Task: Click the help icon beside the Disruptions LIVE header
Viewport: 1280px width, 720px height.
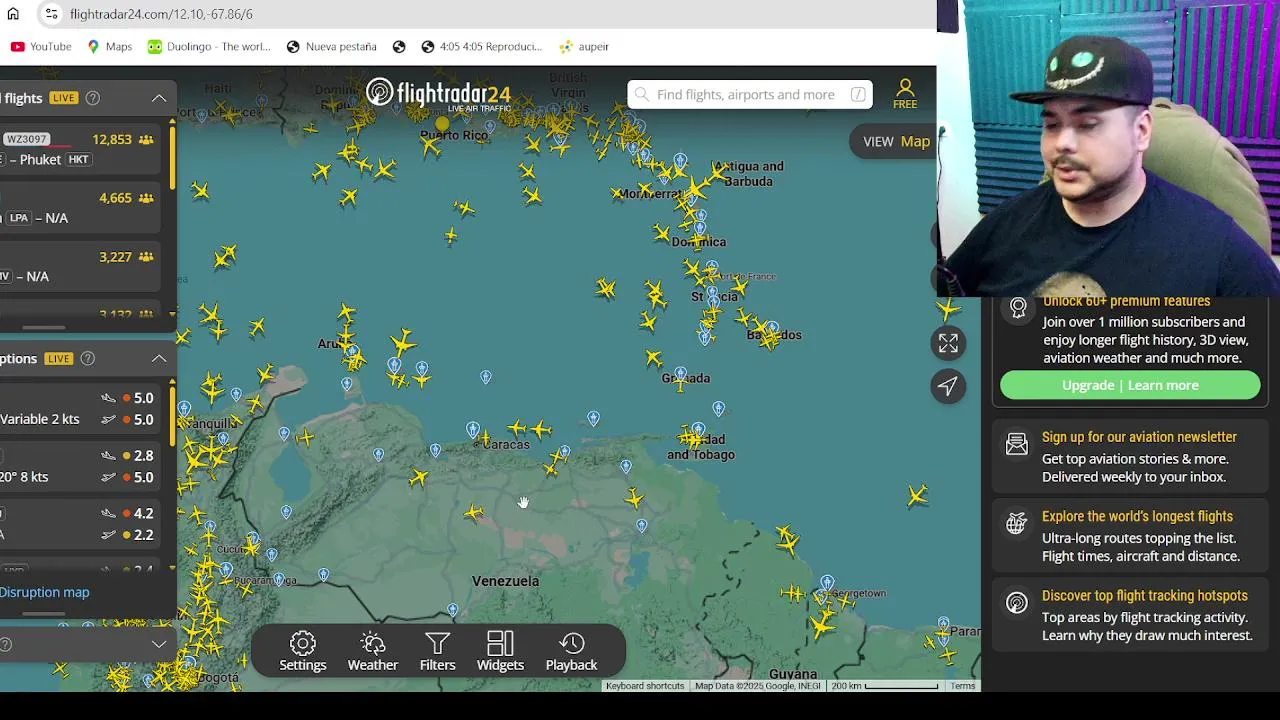Action: [88, 358]
